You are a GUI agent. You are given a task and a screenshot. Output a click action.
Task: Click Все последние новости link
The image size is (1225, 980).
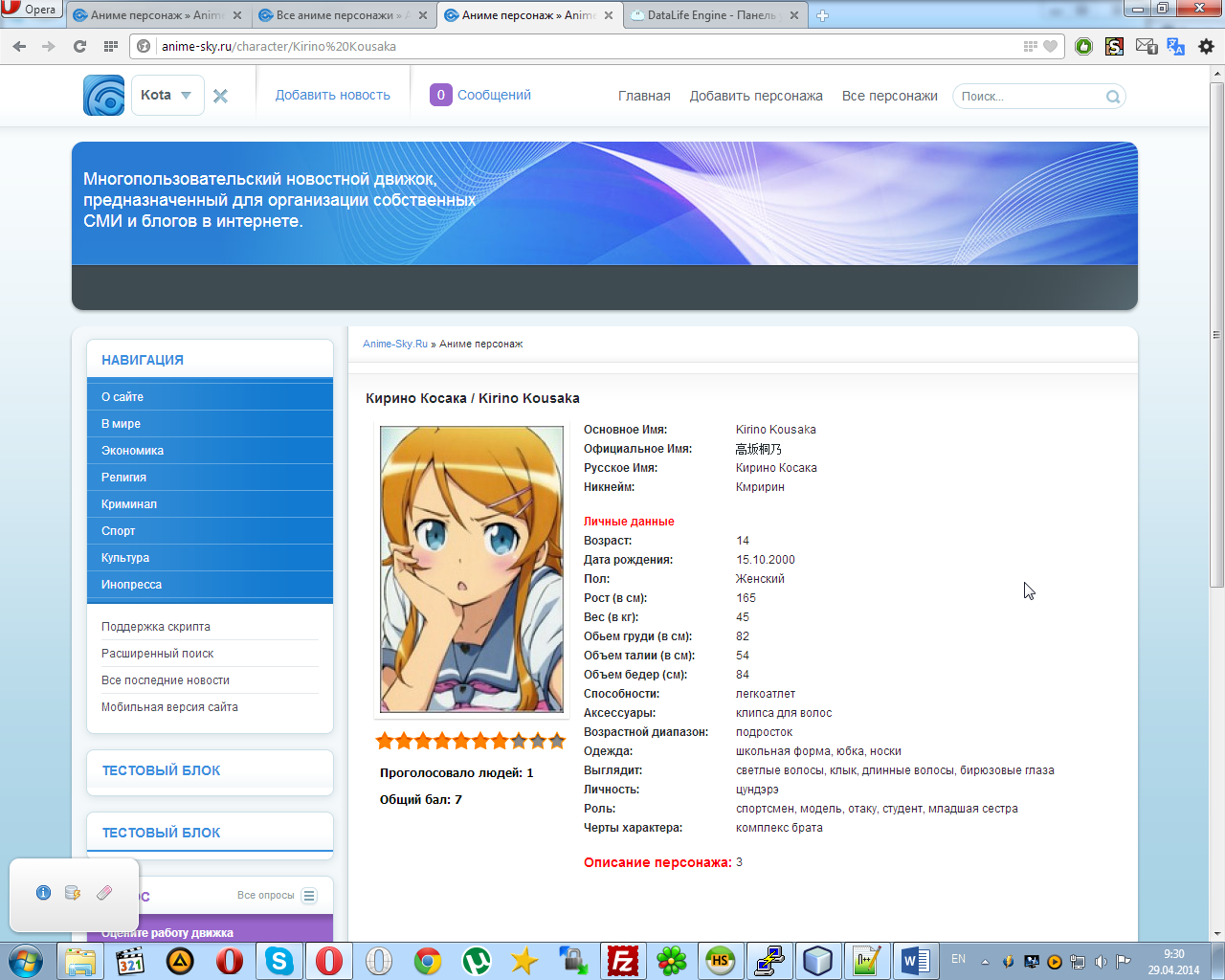click(x=166, y=680)
